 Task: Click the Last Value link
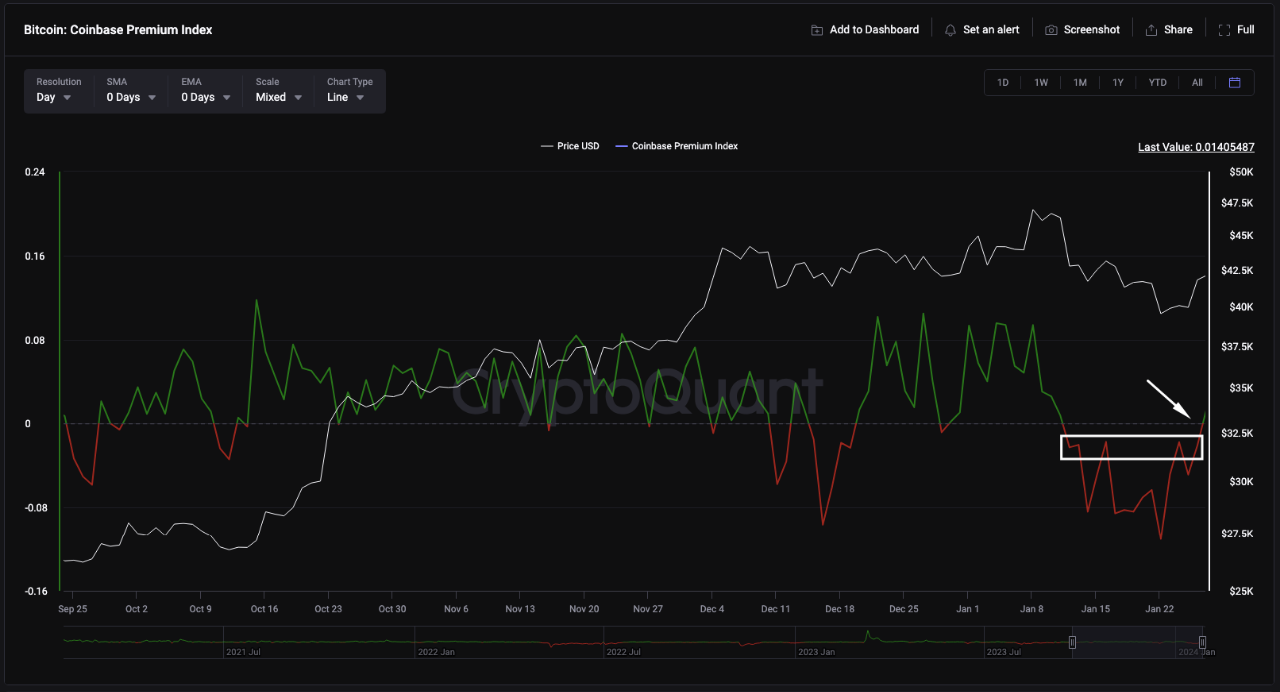[1196, 147]
